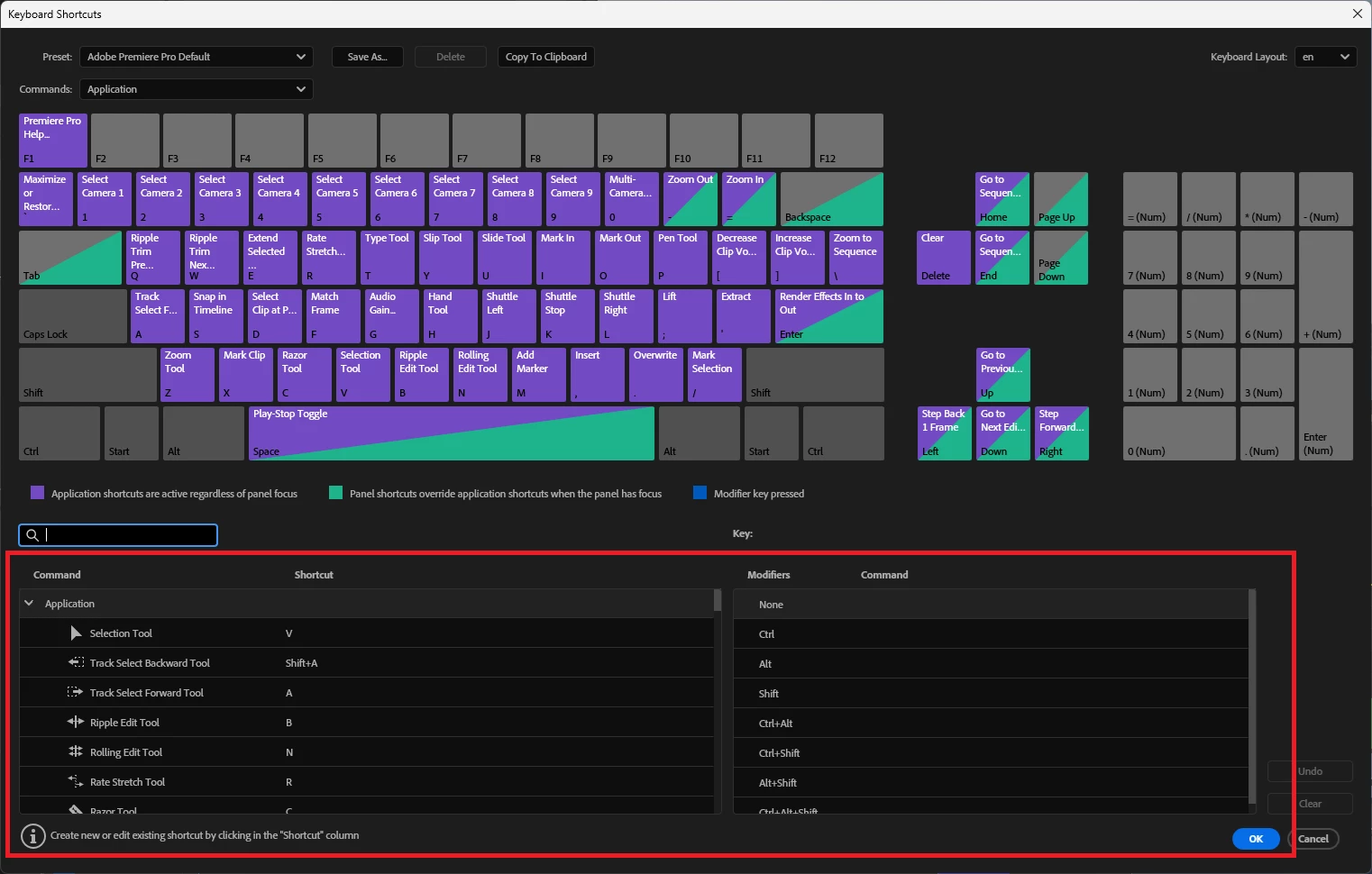The image size is (1372, 874).
Task: Click the Slip Tool Y key
Action: coord(446,258)
